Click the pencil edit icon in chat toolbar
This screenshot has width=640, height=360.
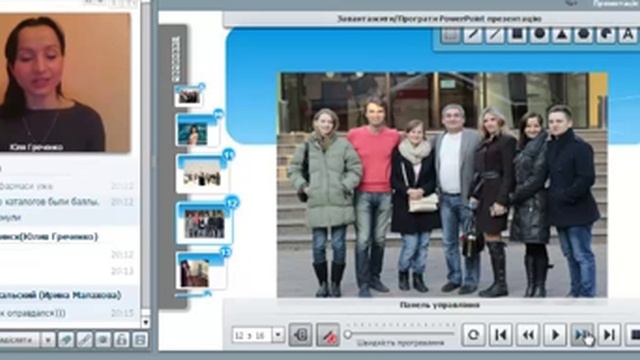[x=84, y=340]
